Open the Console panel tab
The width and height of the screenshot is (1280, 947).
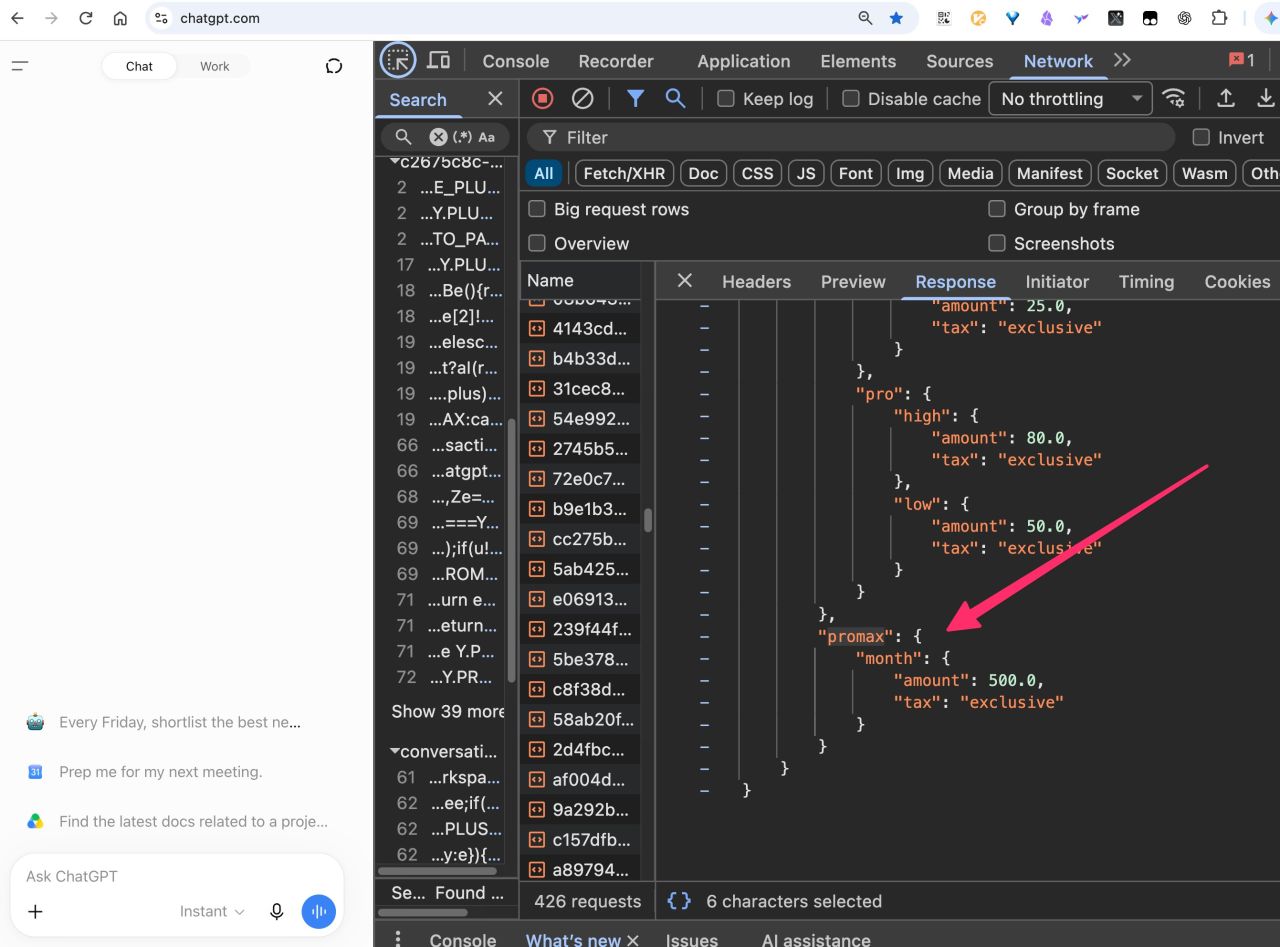click(x=516, y=61)
